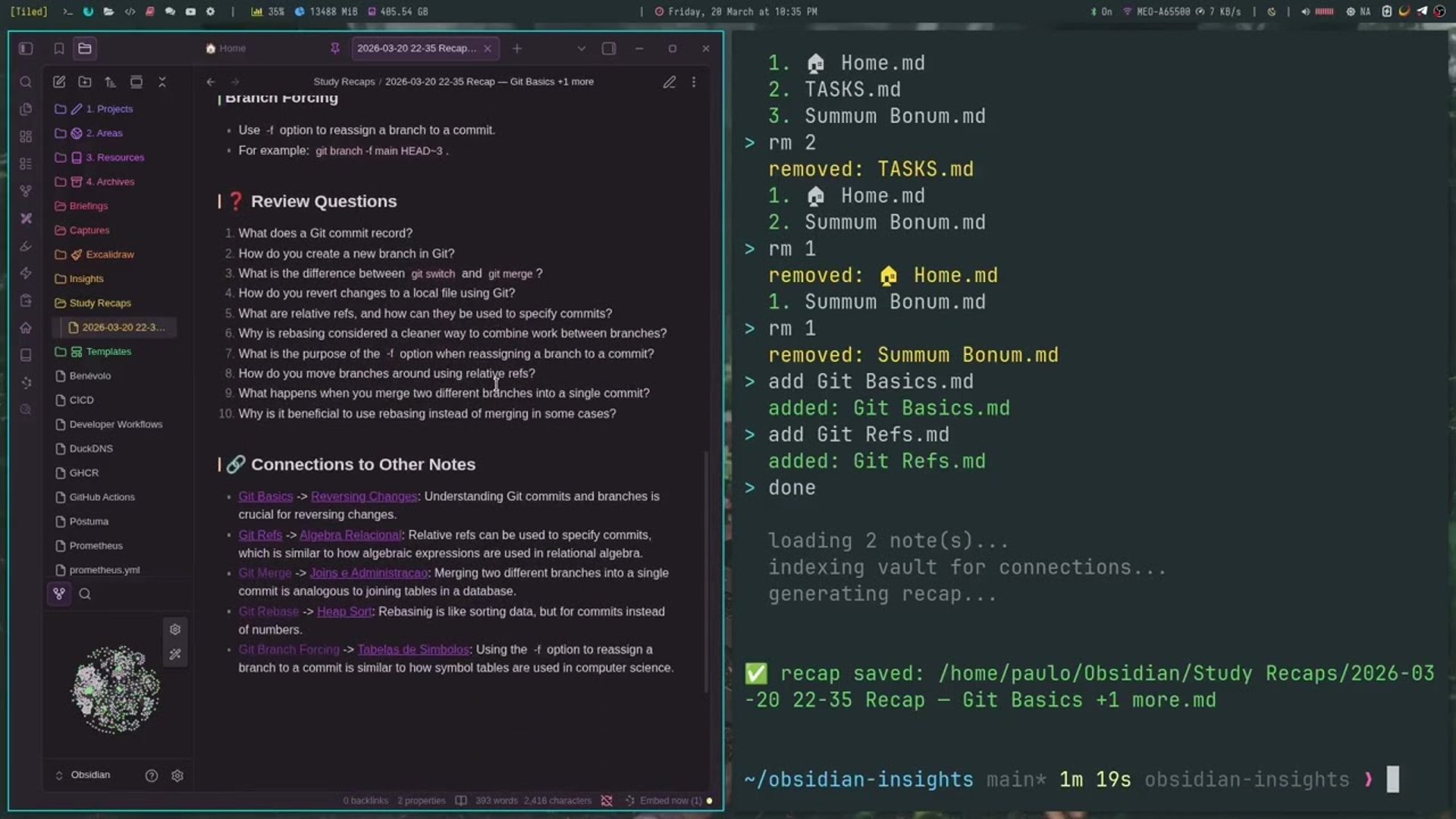Toggle the left sidebar visibility
Screen dimensions: 1456x819
26,49
